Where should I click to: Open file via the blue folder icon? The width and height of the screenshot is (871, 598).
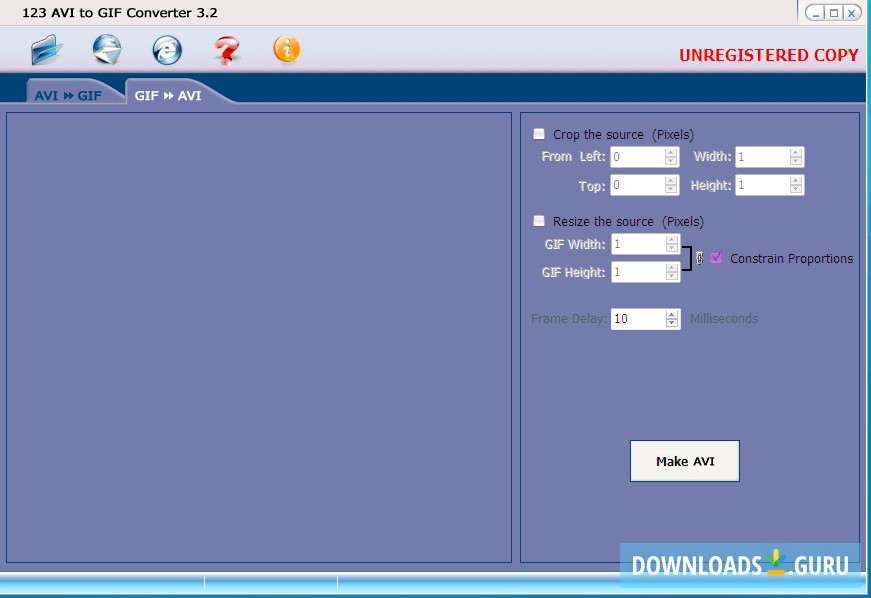pyautogui.click(x=47, y=50)
